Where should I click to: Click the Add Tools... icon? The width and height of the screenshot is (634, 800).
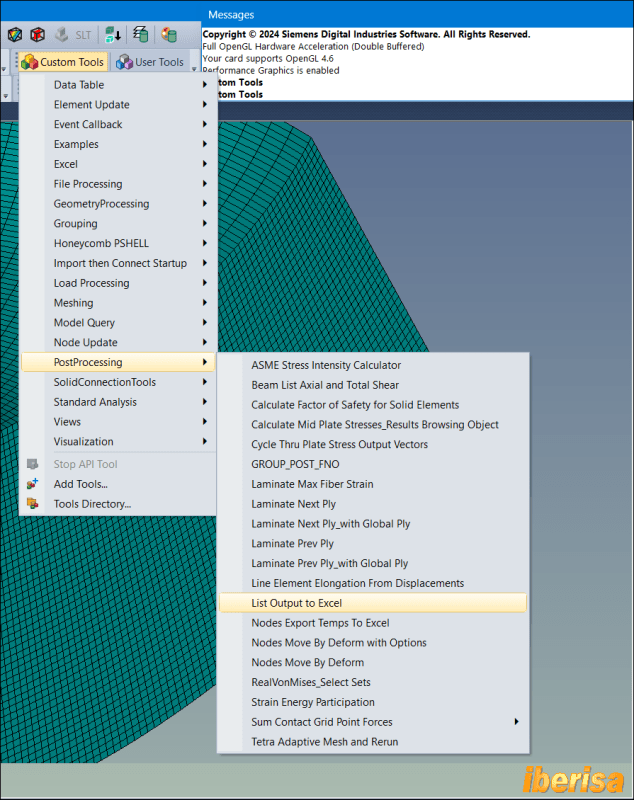point(32,484)
